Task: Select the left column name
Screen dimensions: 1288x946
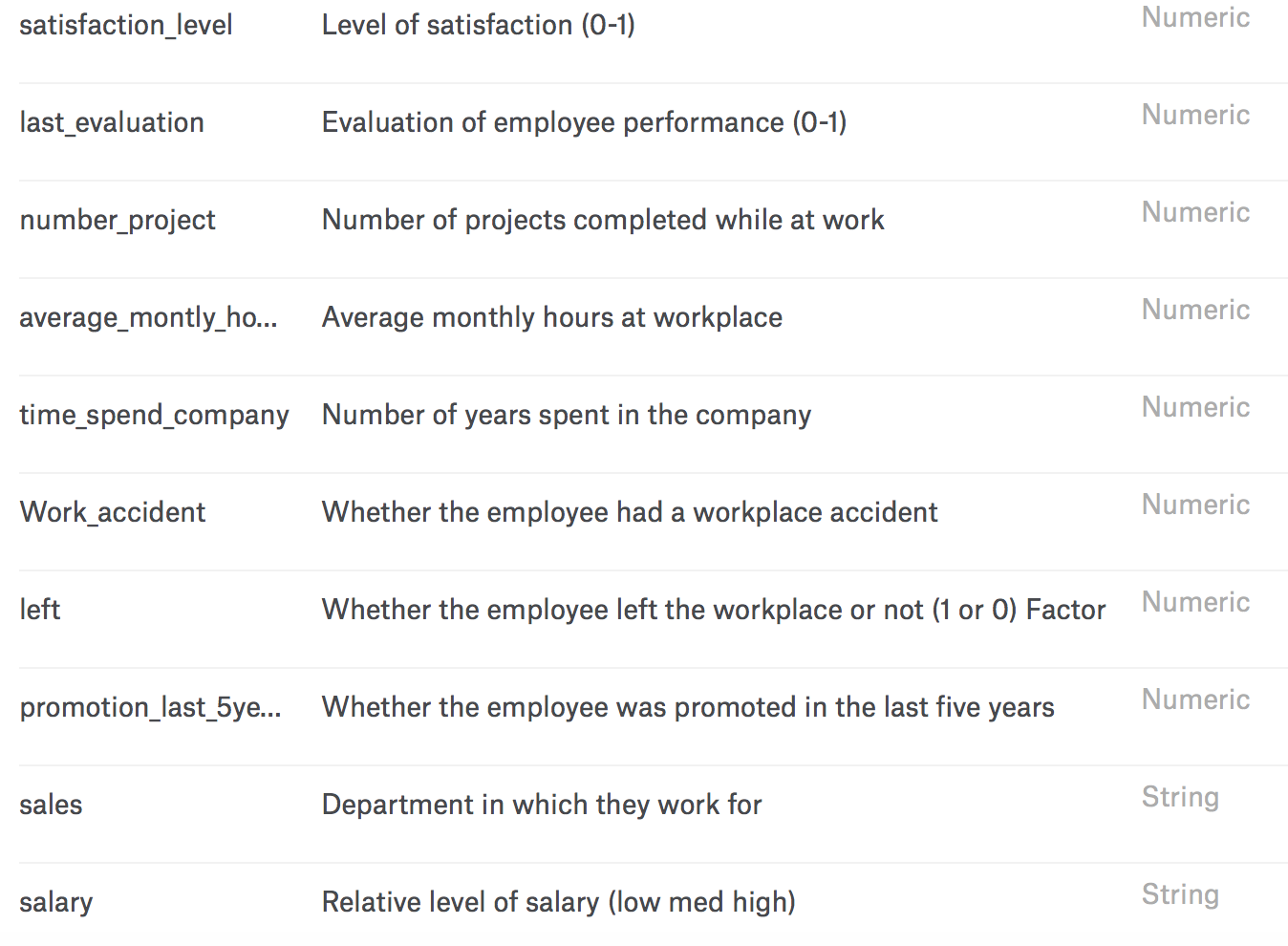Action: tap(40, 610)
